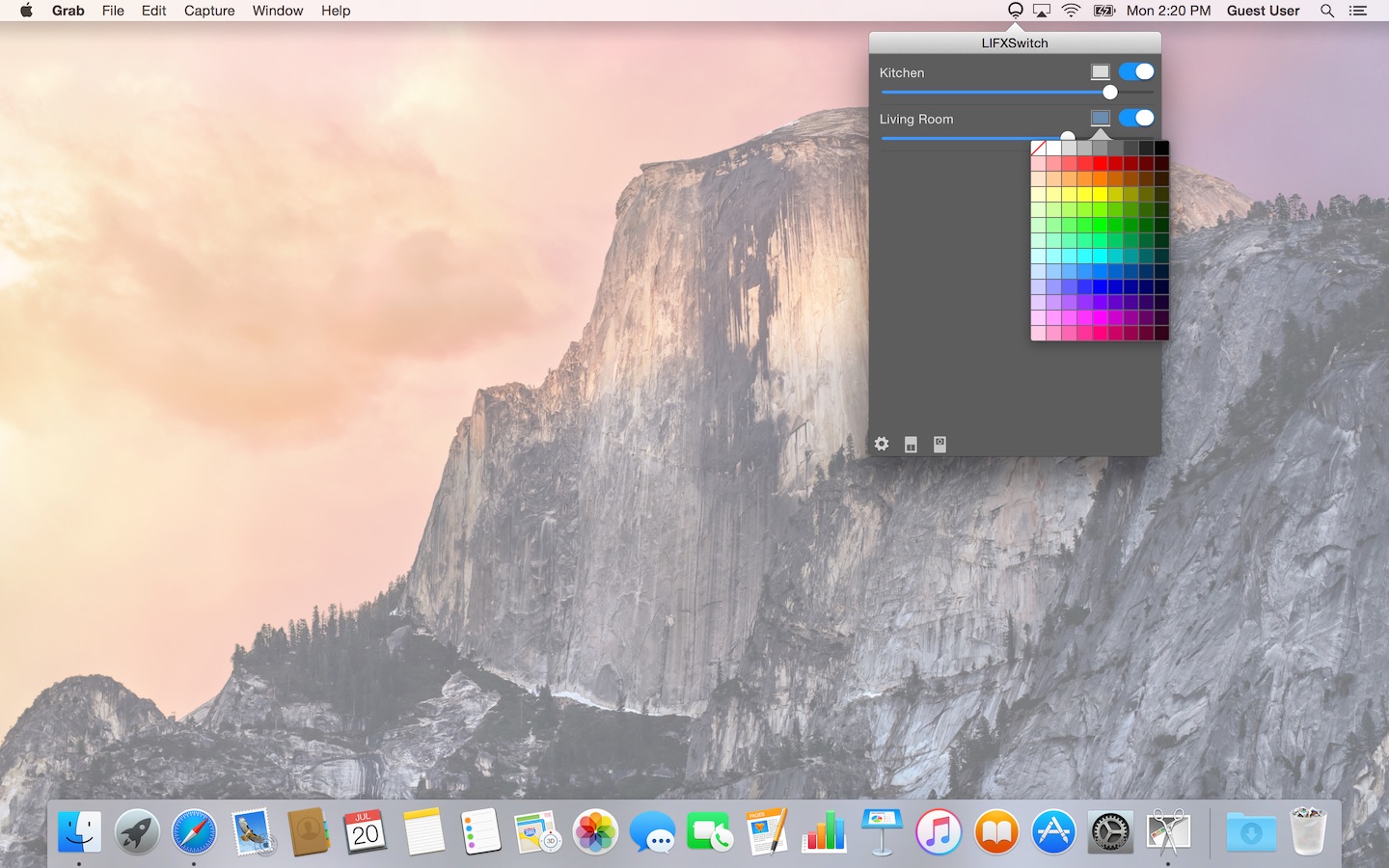Open the App Store from the Dock
The width and height of the screenshot is (1389, 868).
coord(1053,831)
